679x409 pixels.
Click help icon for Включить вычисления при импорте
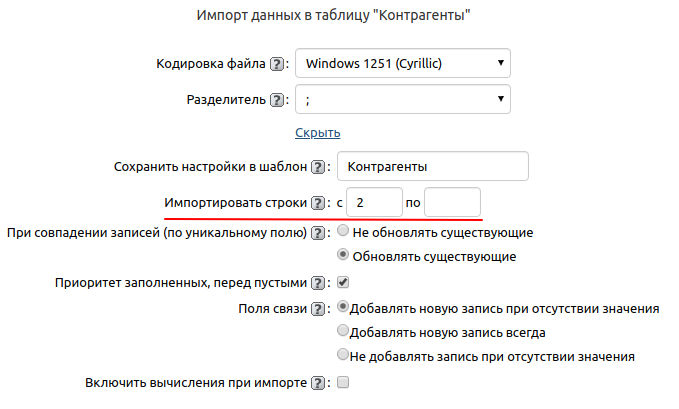[318, 383]
